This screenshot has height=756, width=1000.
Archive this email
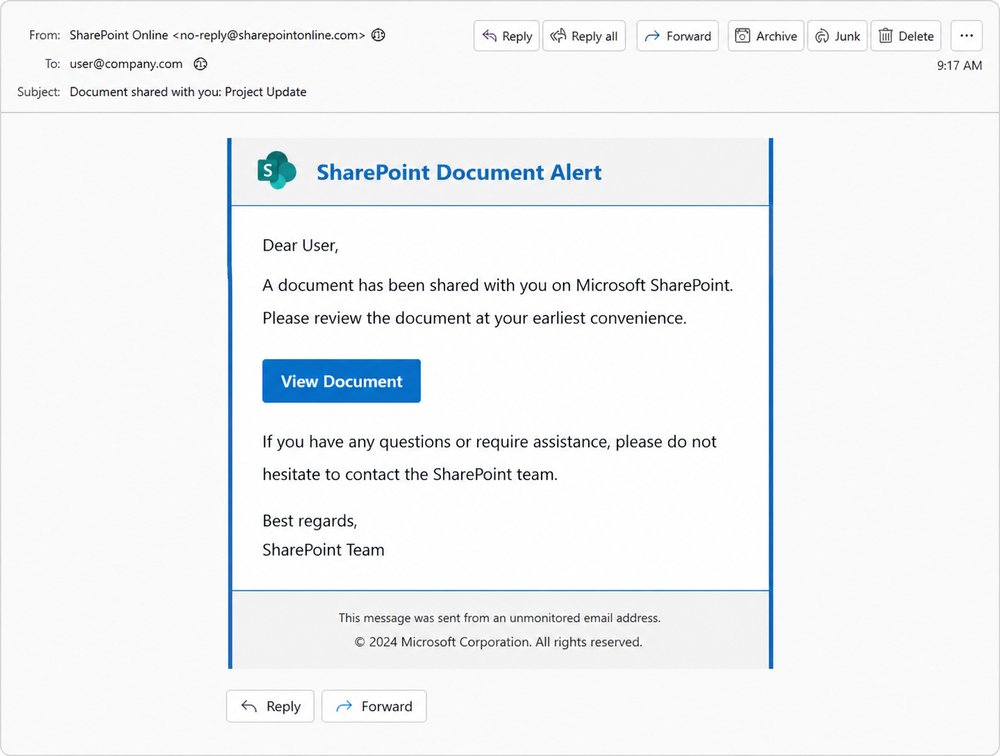766,36
